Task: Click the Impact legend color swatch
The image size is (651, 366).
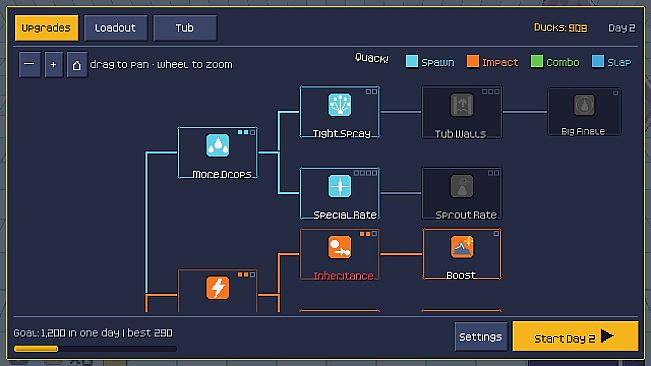Action: [x=472, y=61]
